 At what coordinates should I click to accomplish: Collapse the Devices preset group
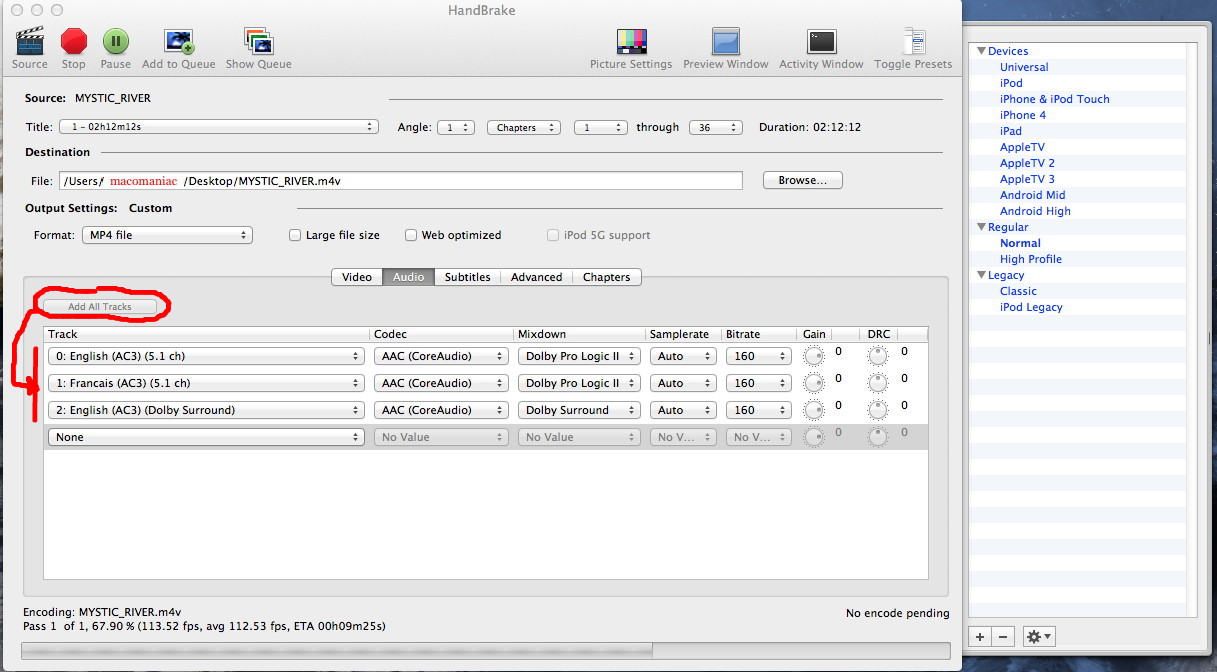[x=982, y=51]
